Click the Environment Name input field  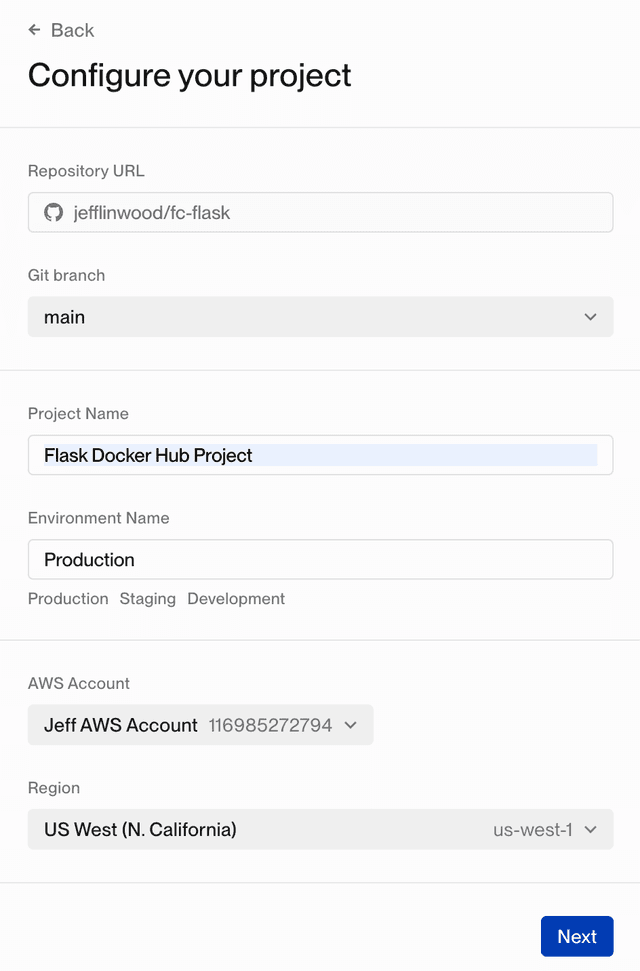click(320, 559)
